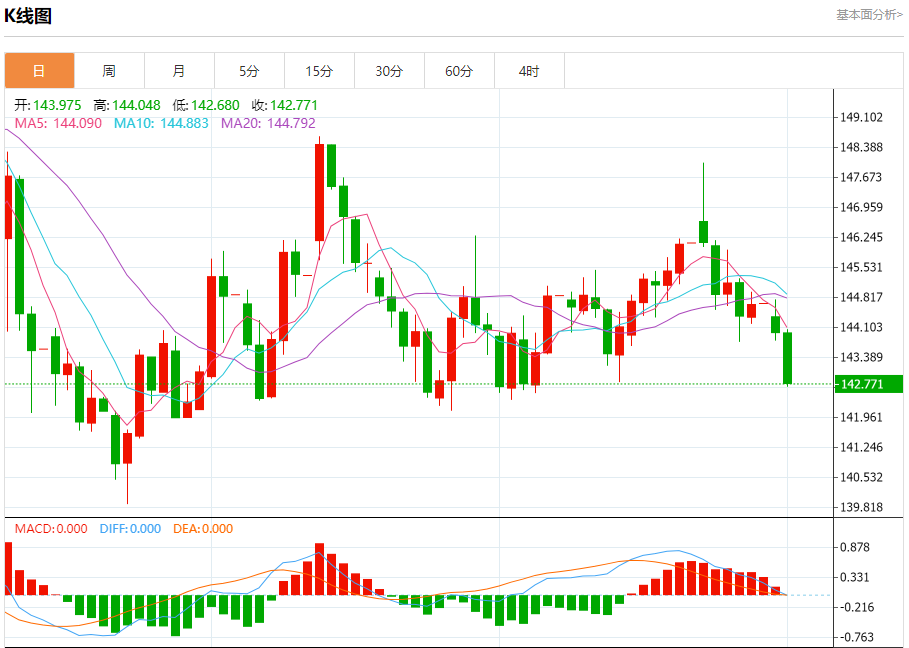The image size is (909, 648).
Task: Click the 143.389 price axis label
Action: [x=861, y=357]
